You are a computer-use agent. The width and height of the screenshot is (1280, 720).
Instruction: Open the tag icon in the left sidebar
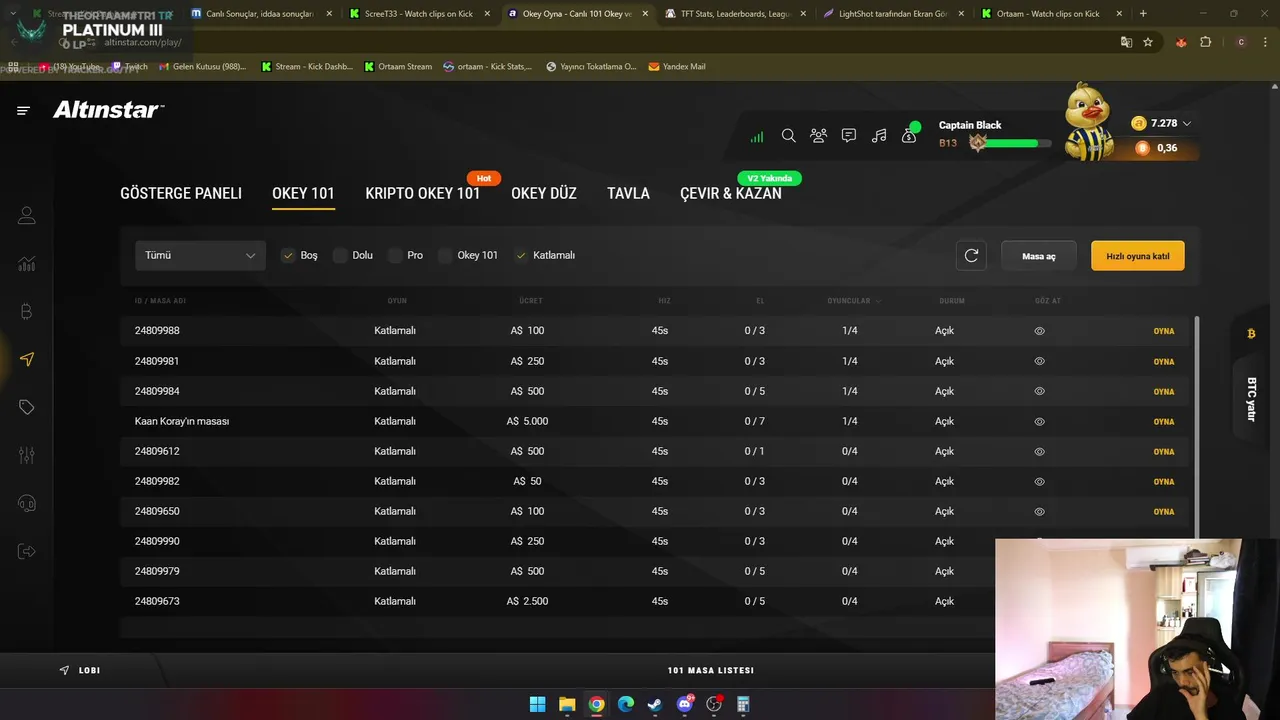pyautogui.click(x=27, y=407)
